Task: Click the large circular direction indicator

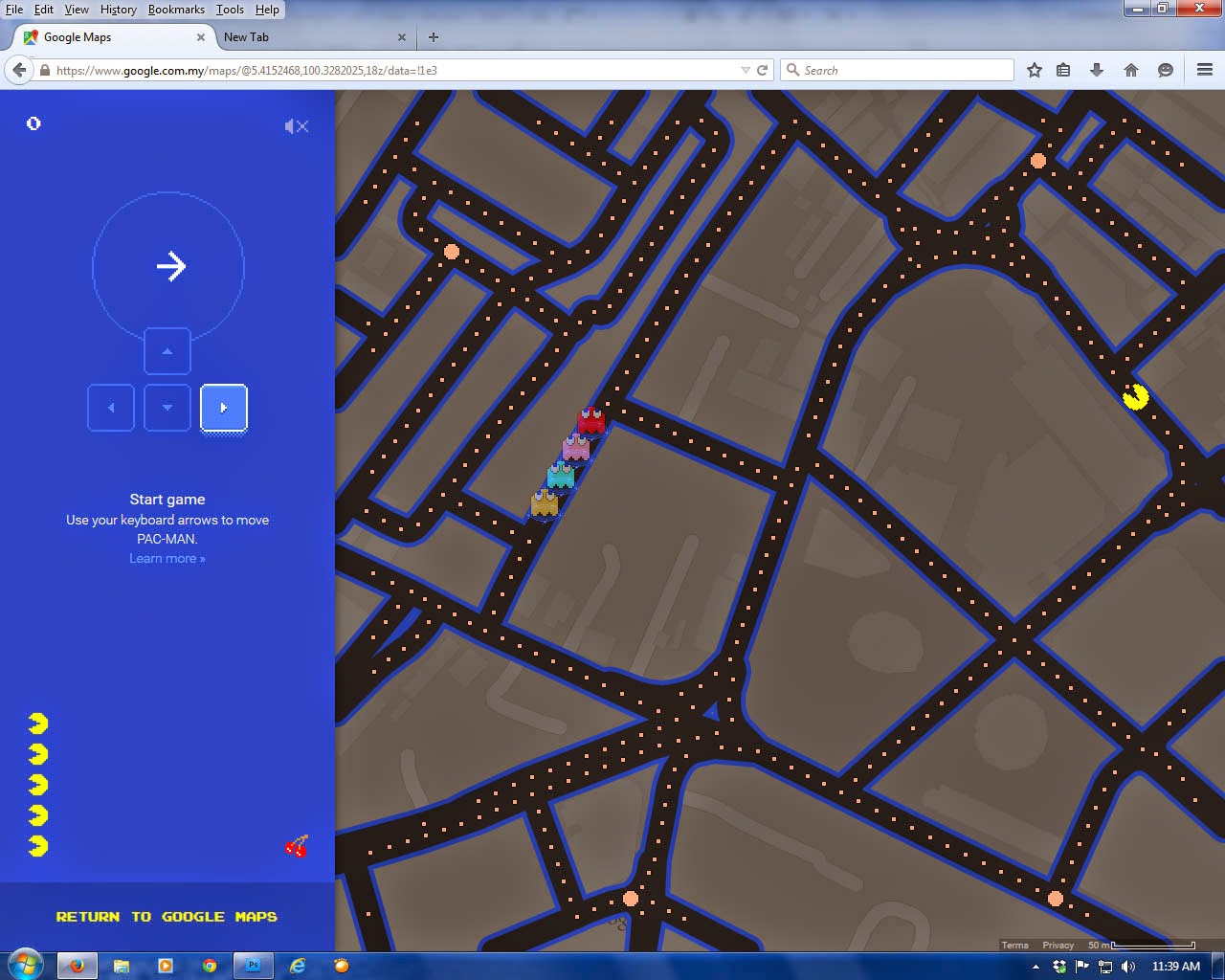Action: 168,267
